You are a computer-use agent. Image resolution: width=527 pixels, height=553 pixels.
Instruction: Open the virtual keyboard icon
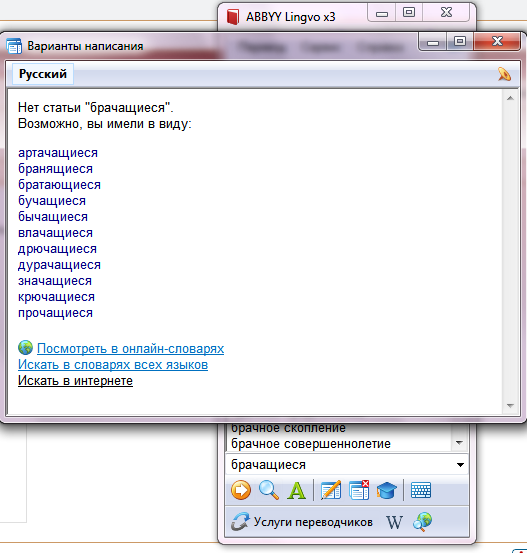coord(421,490)
